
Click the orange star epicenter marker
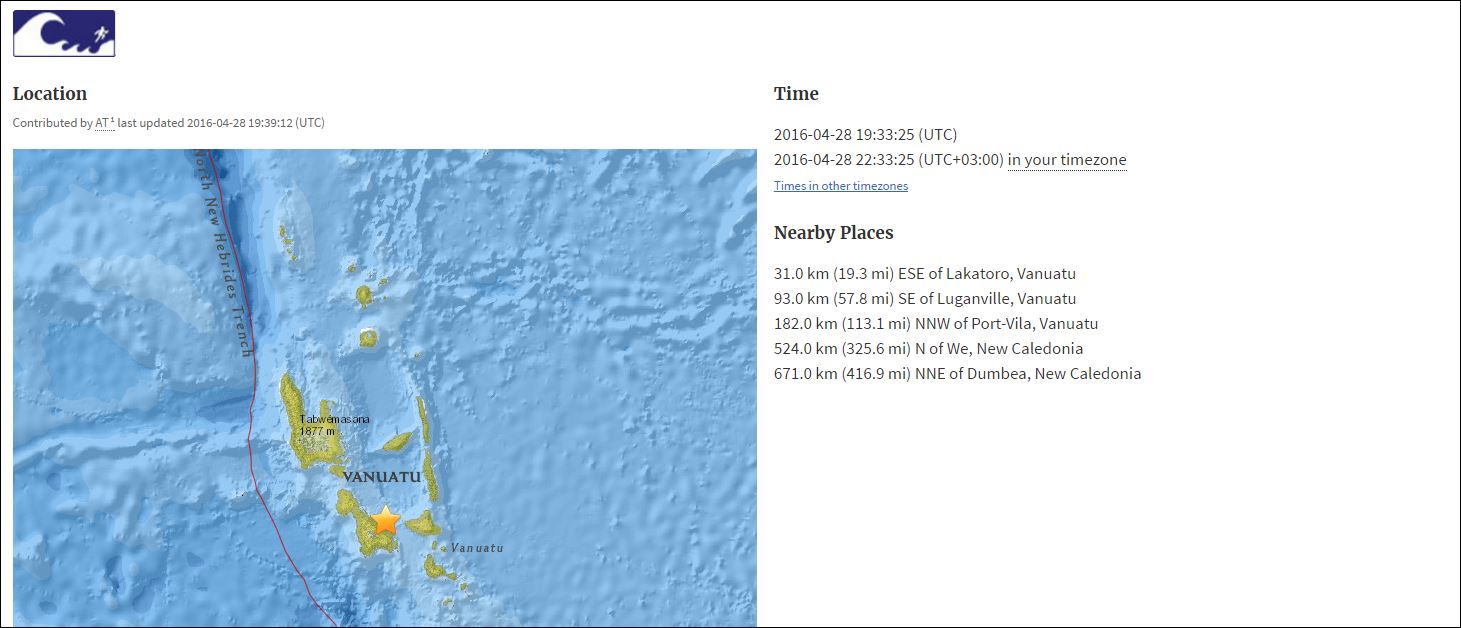tap(385, 520)
